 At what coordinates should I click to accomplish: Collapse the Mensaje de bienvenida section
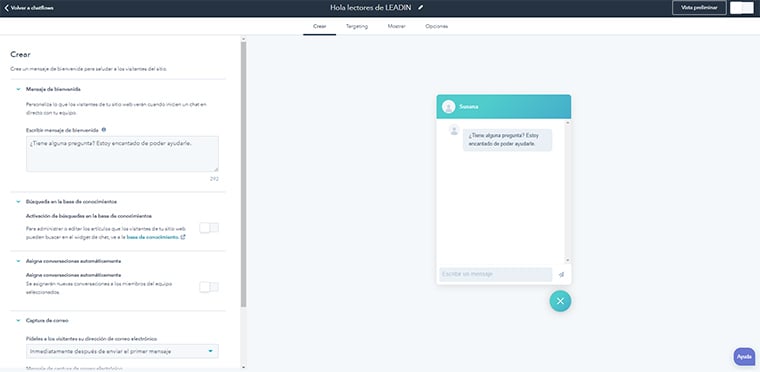click(18, 89)
